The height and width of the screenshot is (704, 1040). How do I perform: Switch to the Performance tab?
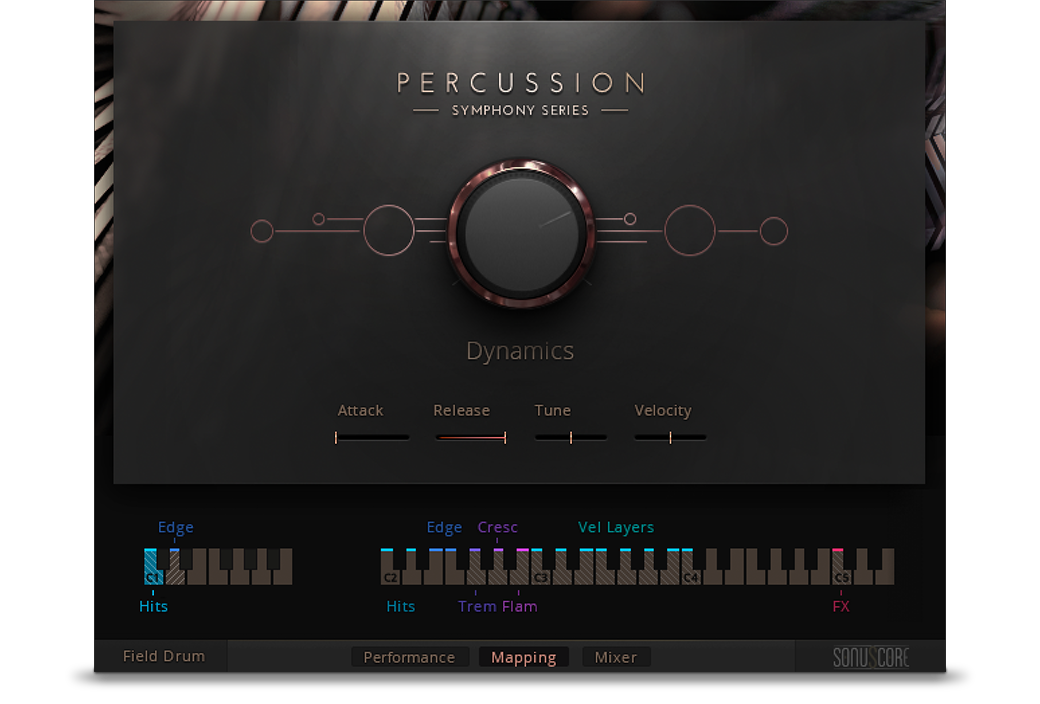(409, 657)
